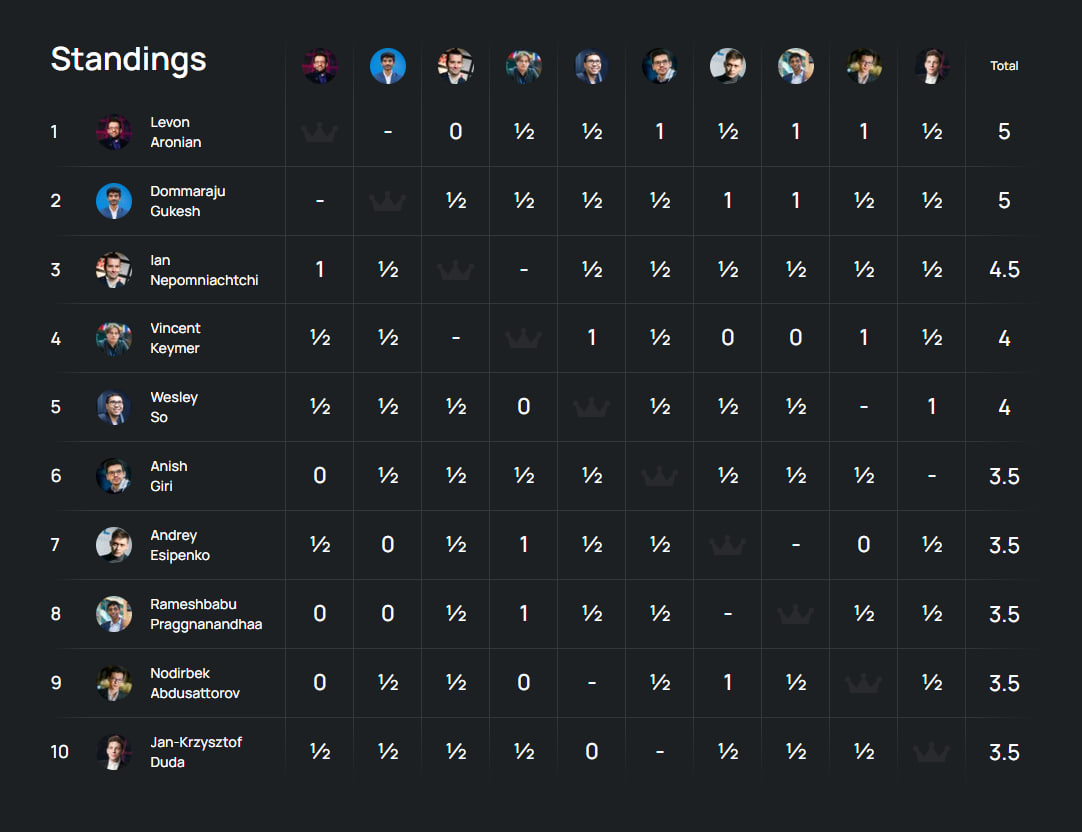
Task: Click the crown icon in Duda's row
Action: pos(932,752)
